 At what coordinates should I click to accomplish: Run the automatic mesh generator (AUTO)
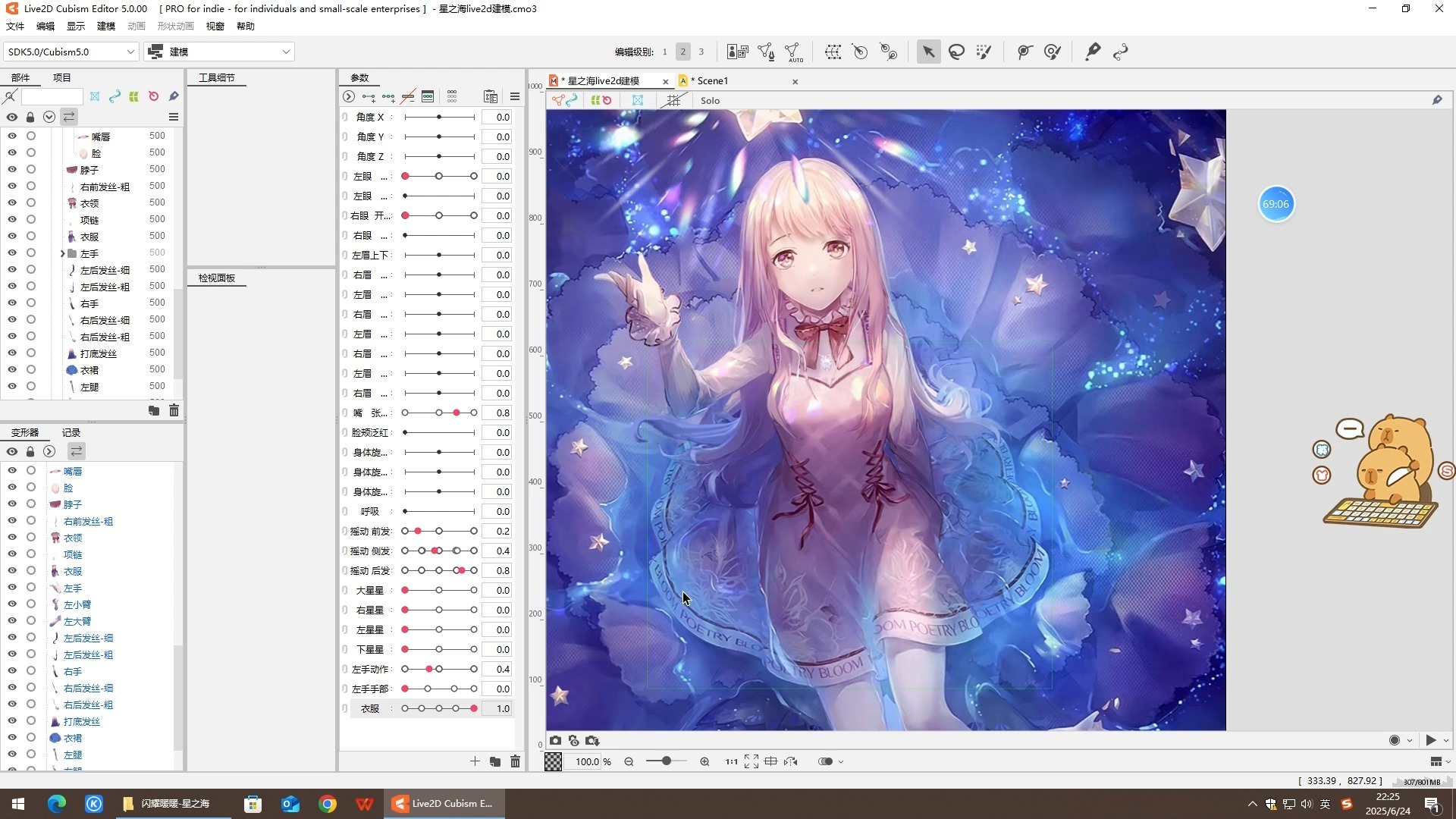[x=794, y=52]
